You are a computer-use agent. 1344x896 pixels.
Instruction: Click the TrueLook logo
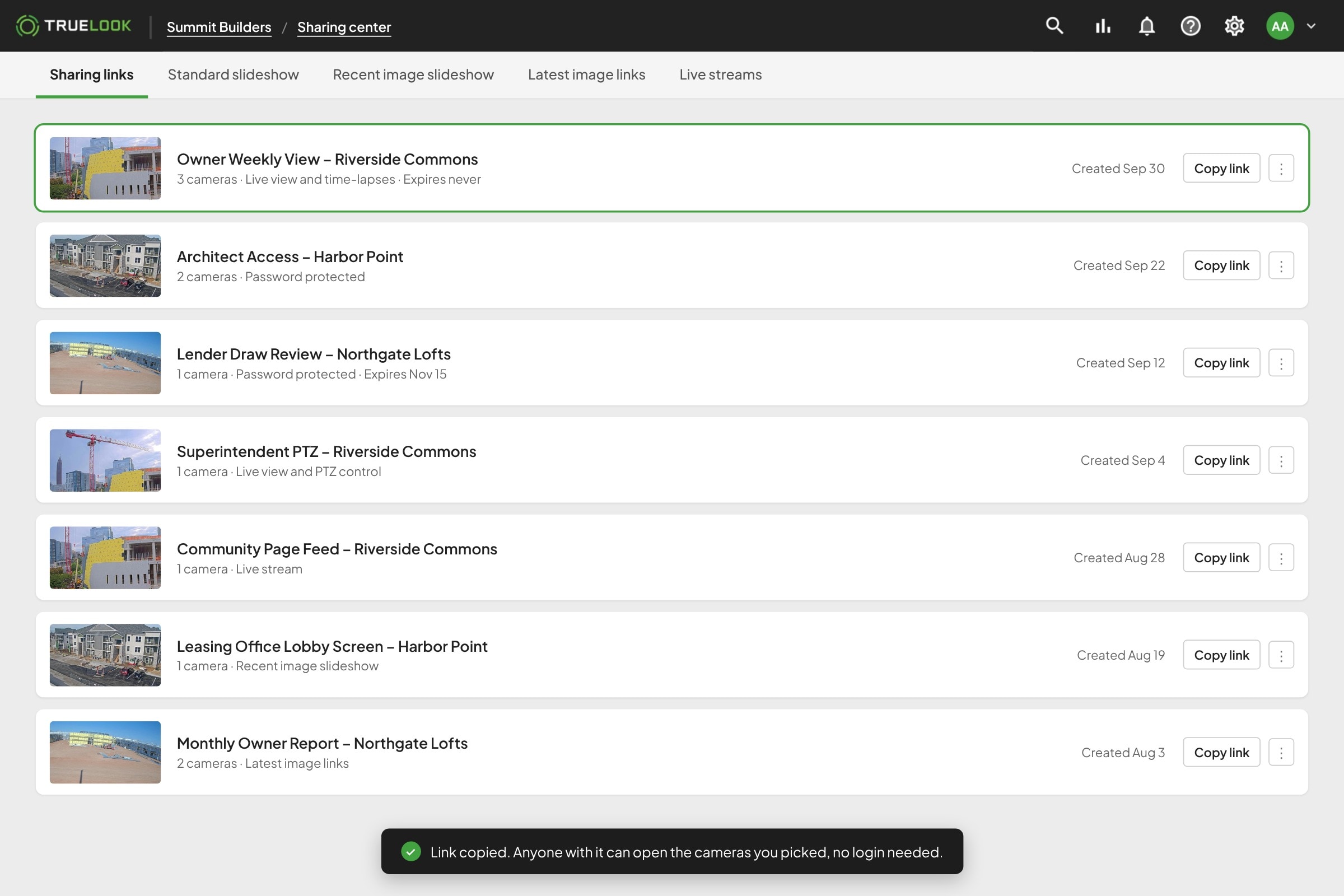(73, 26)
